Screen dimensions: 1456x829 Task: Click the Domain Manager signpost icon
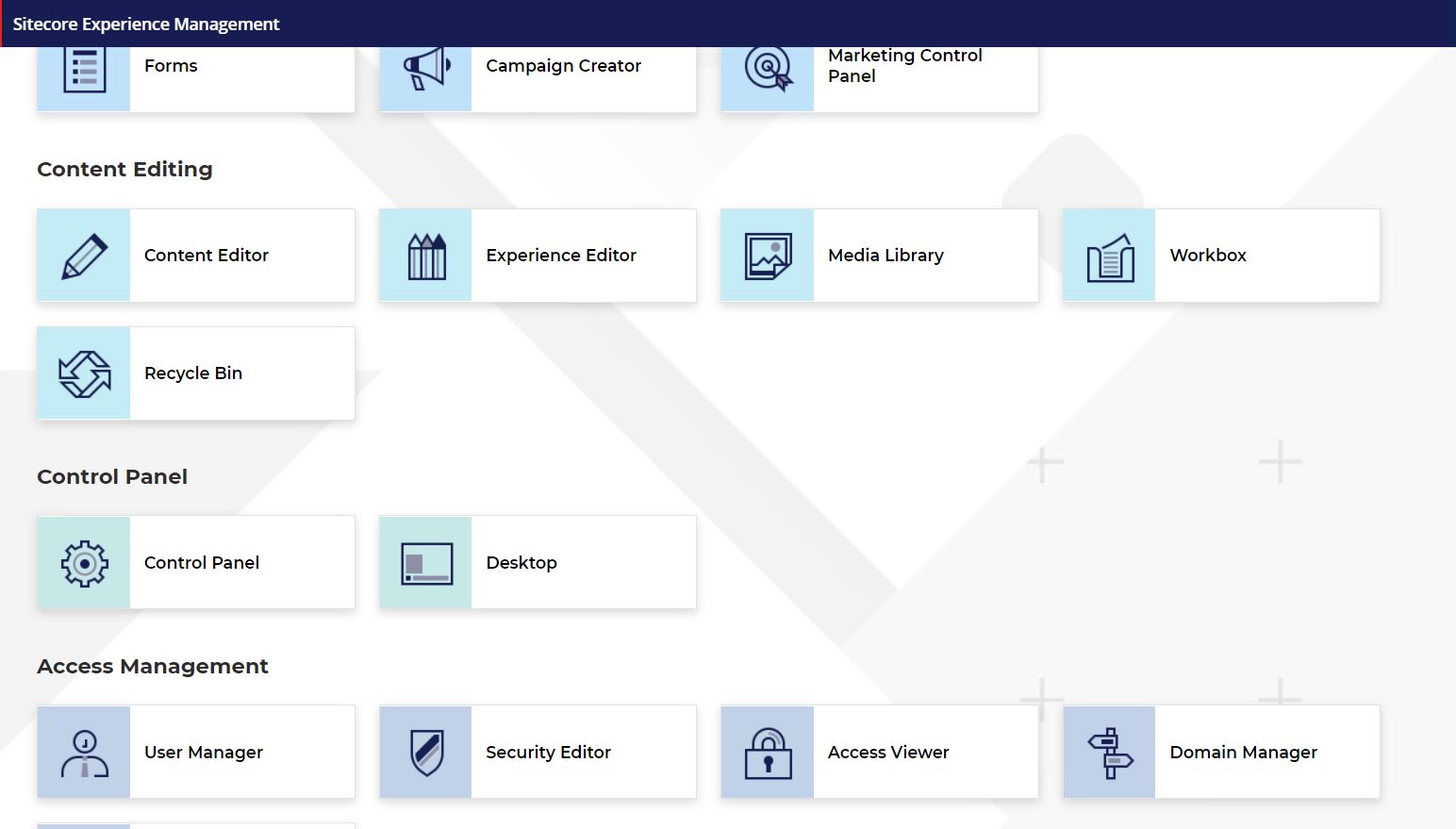[x=1110, y=753]
